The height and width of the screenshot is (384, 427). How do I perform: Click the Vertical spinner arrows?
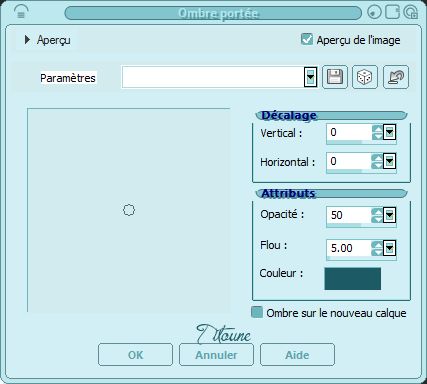pyautogui.click(x=377, y=132)
